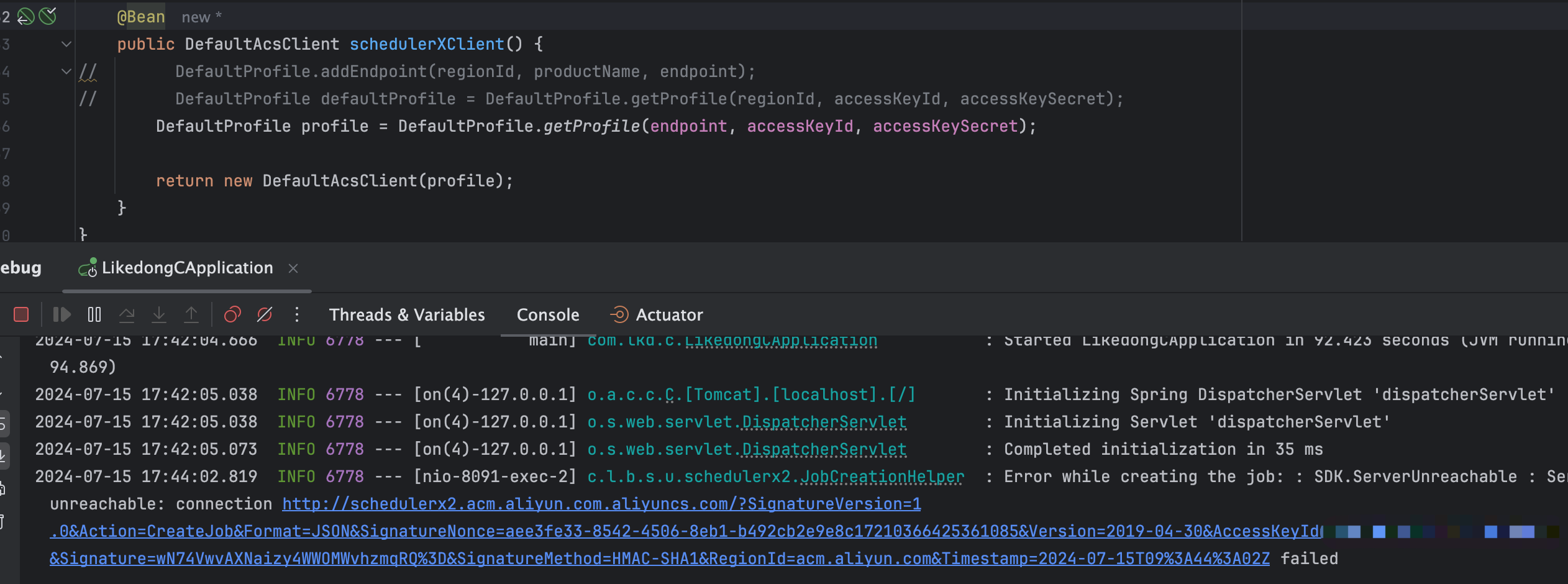Open the DispatcherServlet link in the 17:42:05.073 row
This screenshot has width=1568, height=584.
(x=824, y=449)
